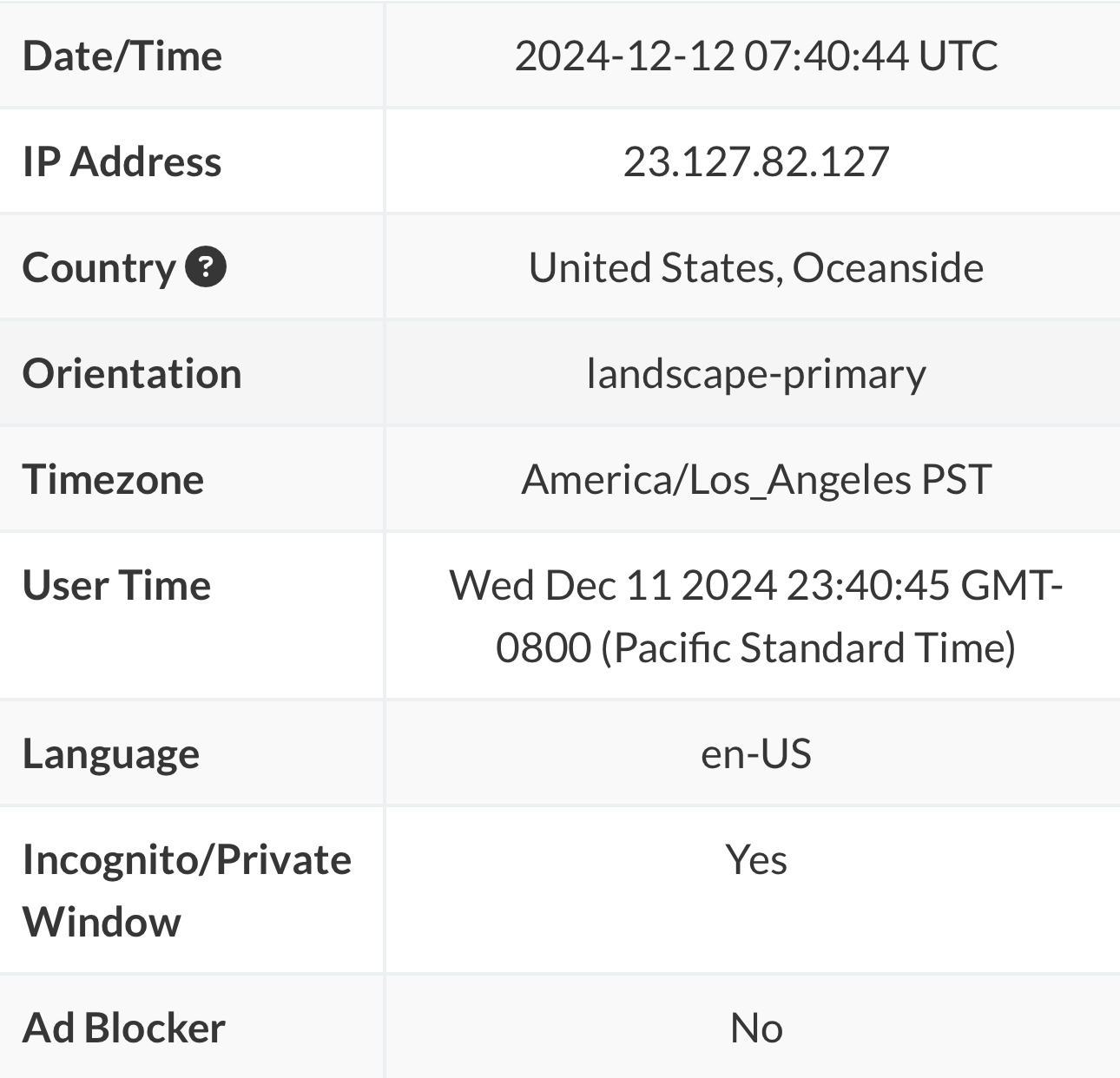1120x1078 pixels.
Task: Click the Timezone row label
Action: (113, 479)
